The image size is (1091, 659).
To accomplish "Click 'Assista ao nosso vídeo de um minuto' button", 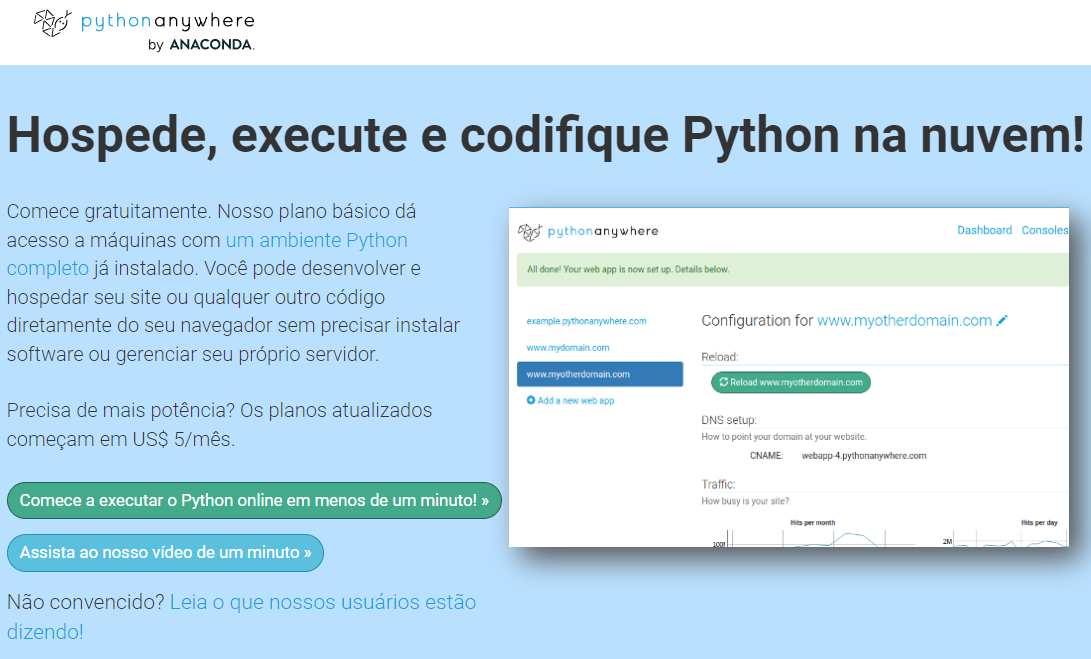I will tap(165, 553).
